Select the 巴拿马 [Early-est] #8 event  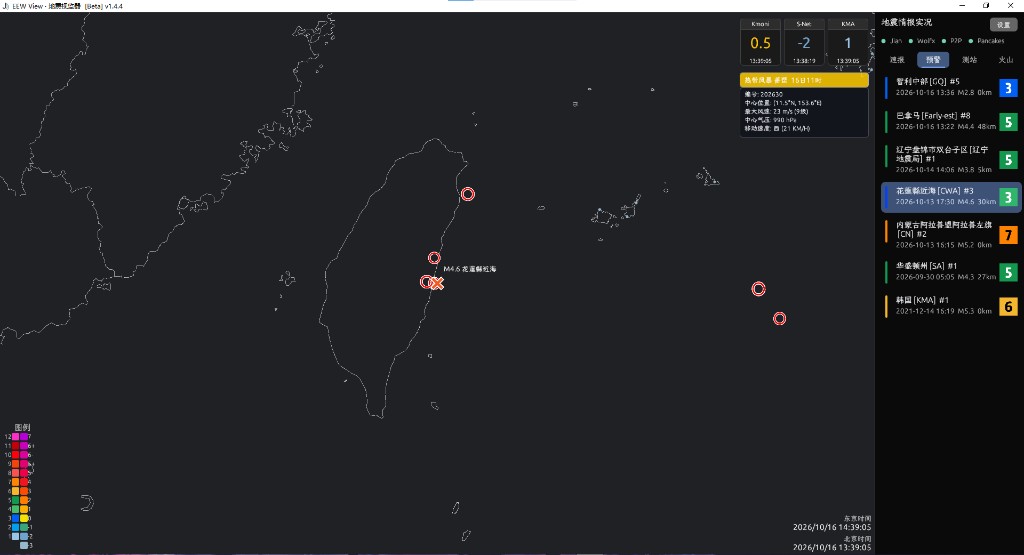pos(951,121)
